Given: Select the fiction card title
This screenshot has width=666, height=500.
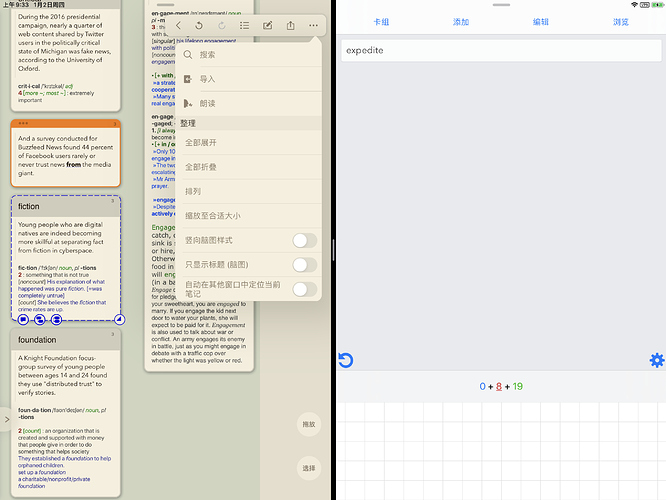Looking at the screenshot, I should click(28, 206).
